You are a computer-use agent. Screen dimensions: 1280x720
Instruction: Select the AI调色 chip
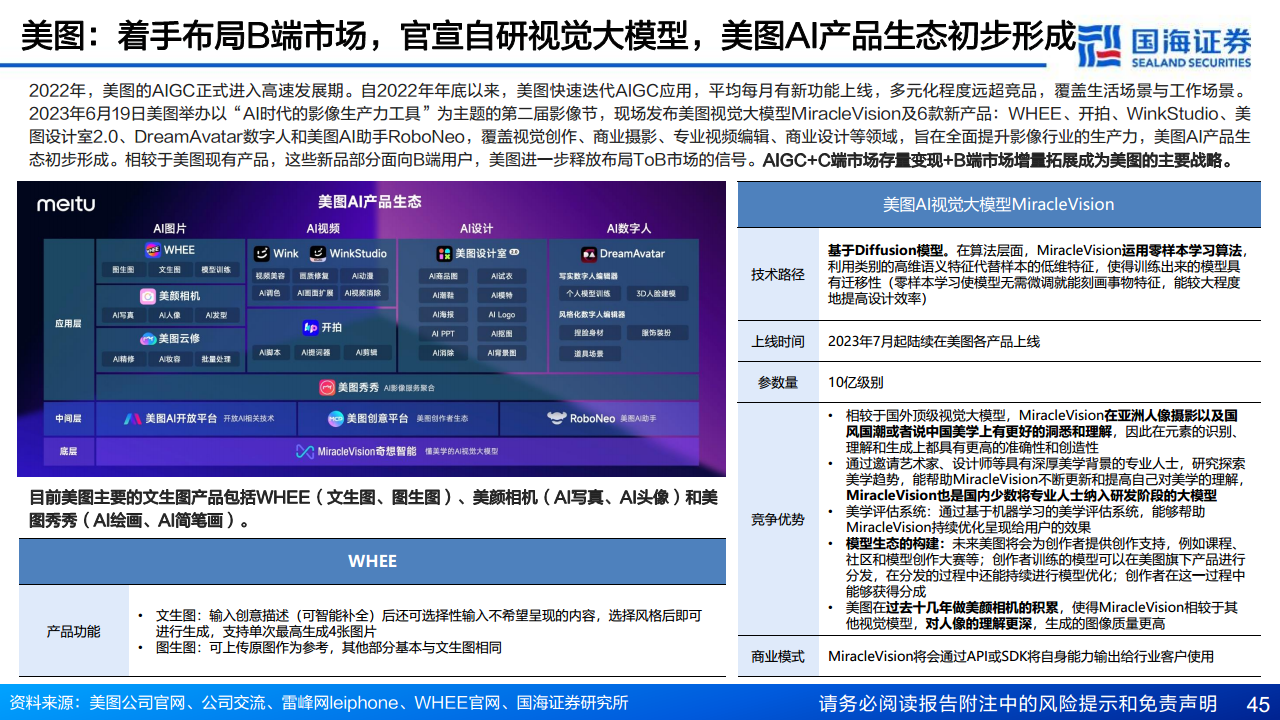tap(271, 293)
